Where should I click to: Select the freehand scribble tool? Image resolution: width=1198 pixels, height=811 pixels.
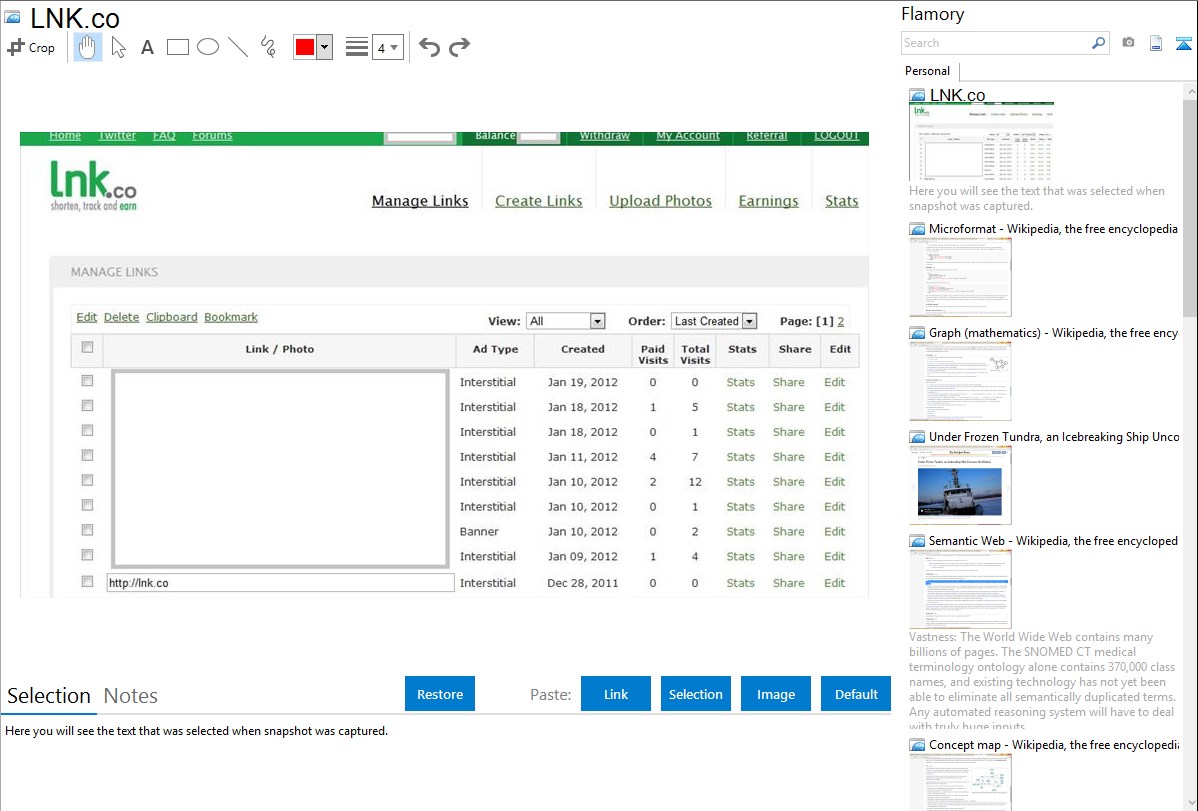coord(268,47)
